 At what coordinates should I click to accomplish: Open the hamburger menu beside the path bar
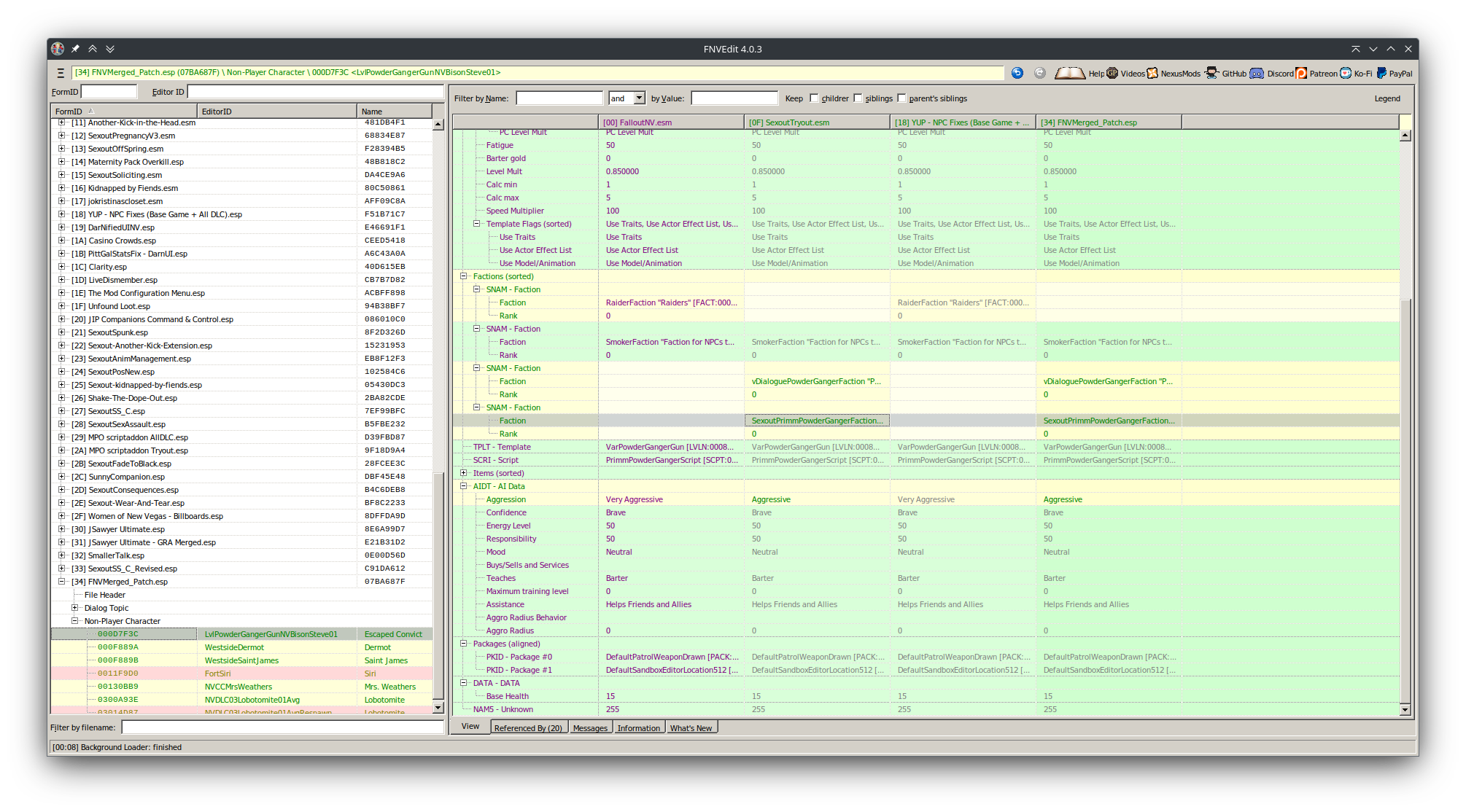pos(61,73)
